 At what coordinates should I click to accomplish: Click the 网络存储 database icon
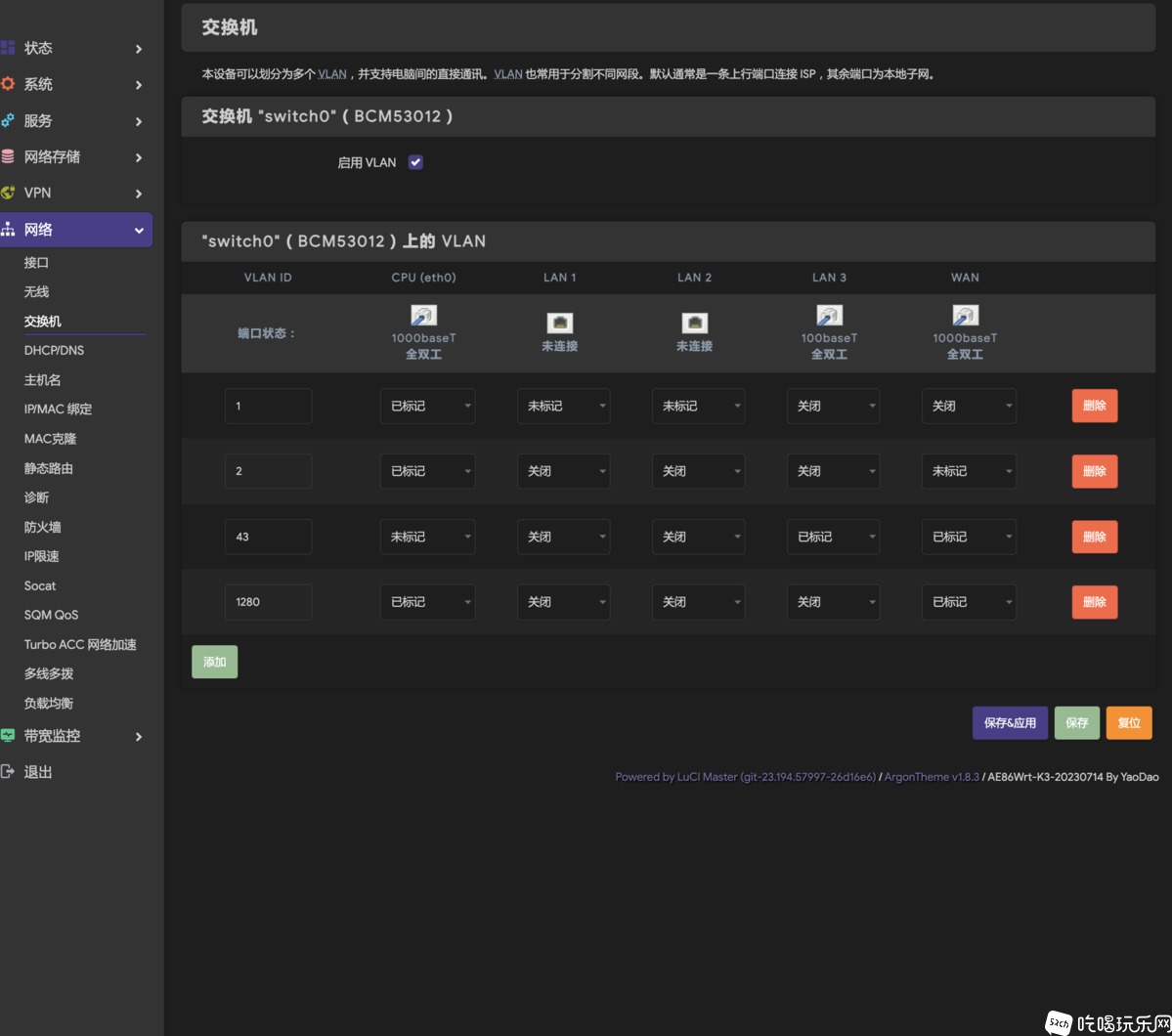[x=8, y=156]
